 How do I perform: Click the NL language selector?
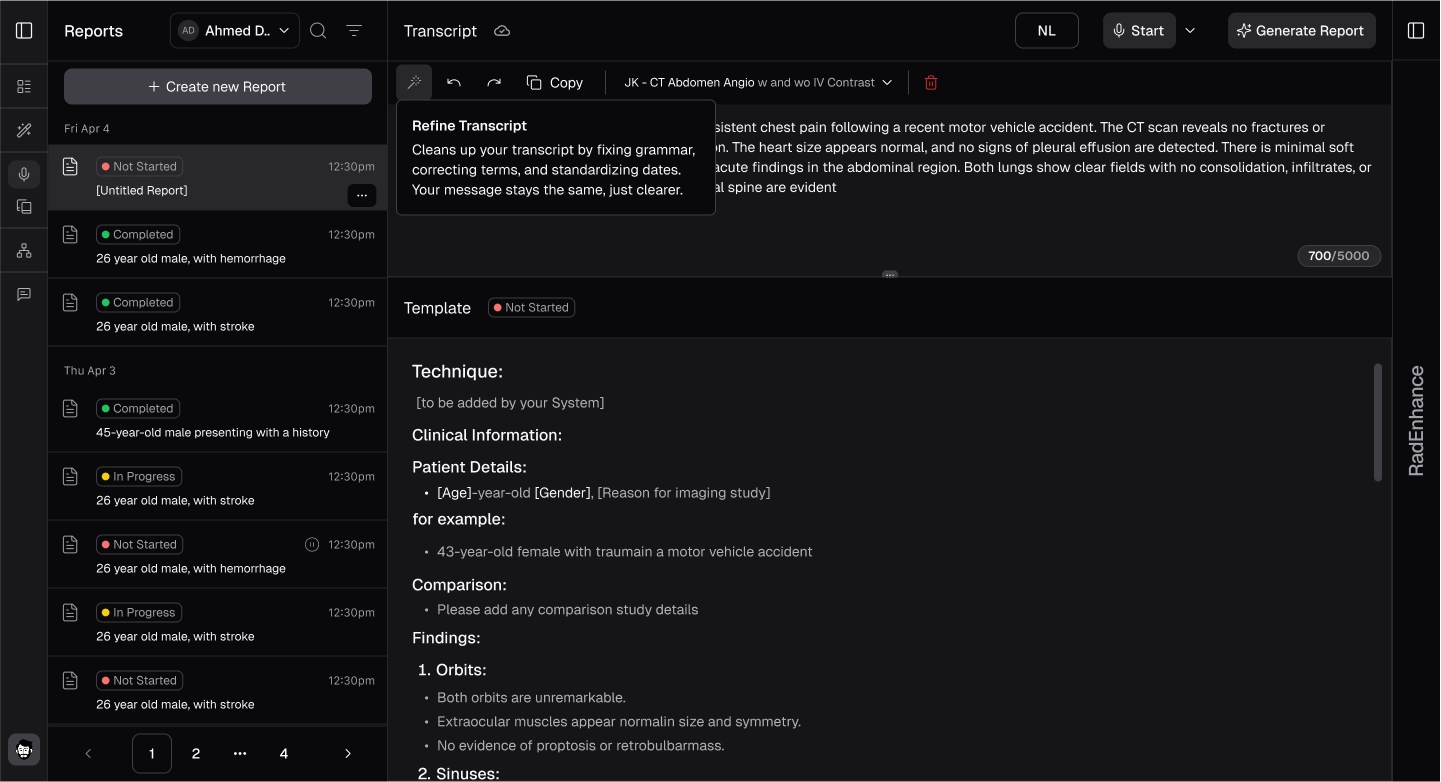click(1047, 31)
